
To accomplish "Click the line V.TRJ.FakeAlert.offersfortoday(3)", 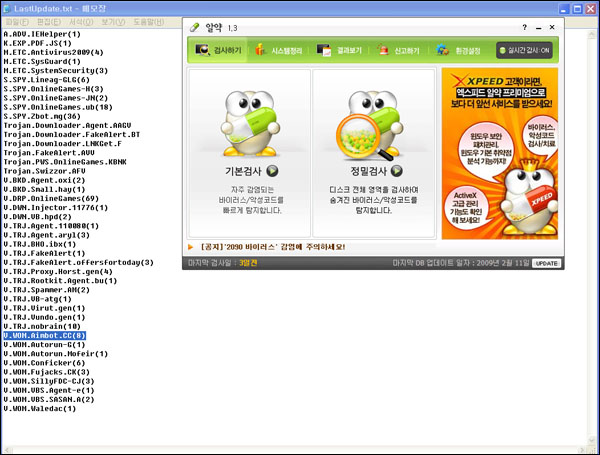I will [x=78, y=263].
